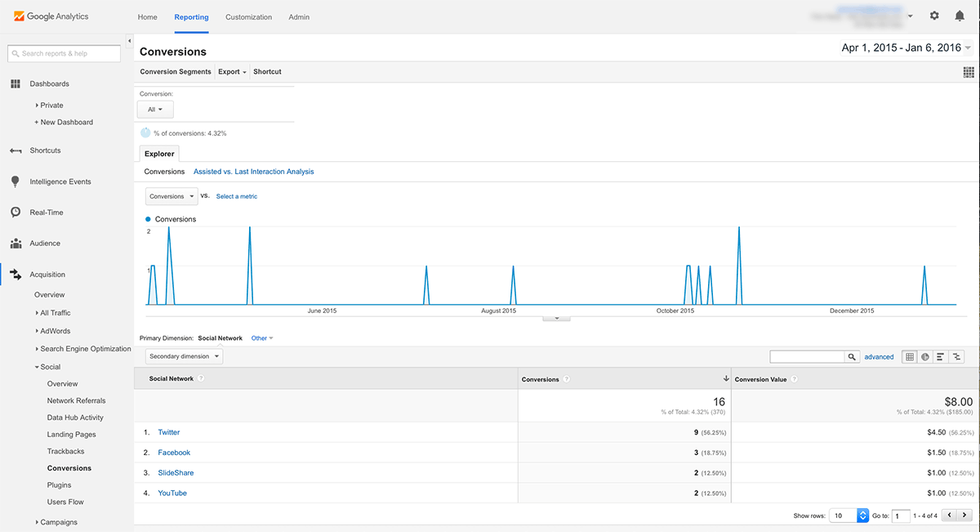Collapse the chart with the small arrow tab
The height and width of the screenshot is (532, 980).
(x=556, y=318)
